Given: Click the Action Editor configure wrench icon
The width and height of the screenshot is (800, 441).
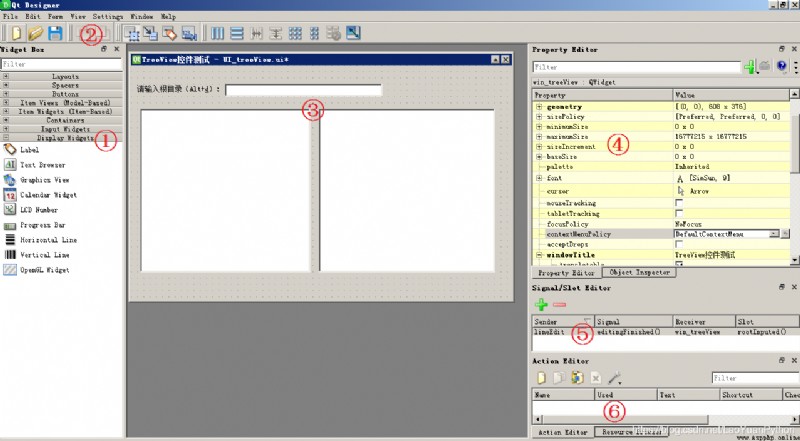Looking at the screenshot, I should tap(614, 378).
